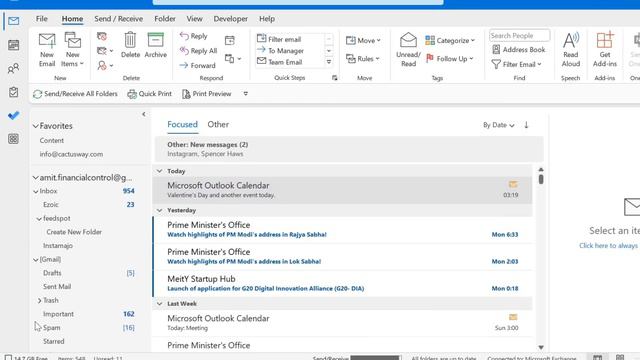Open the MeitY Startup Hub email

[343, 283]
